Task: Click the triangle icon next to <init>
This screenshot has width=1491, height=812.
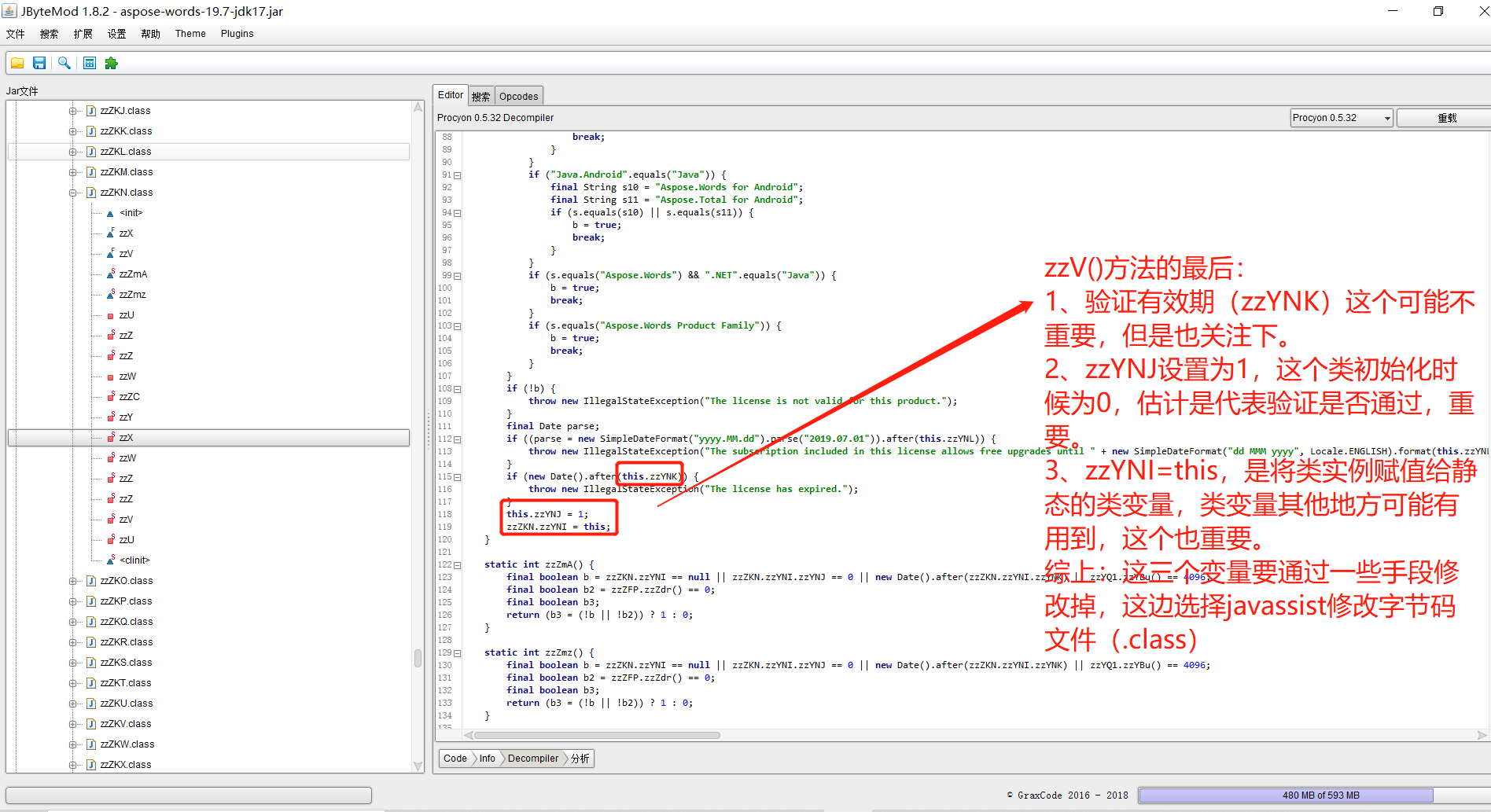Action: [110, 213]
